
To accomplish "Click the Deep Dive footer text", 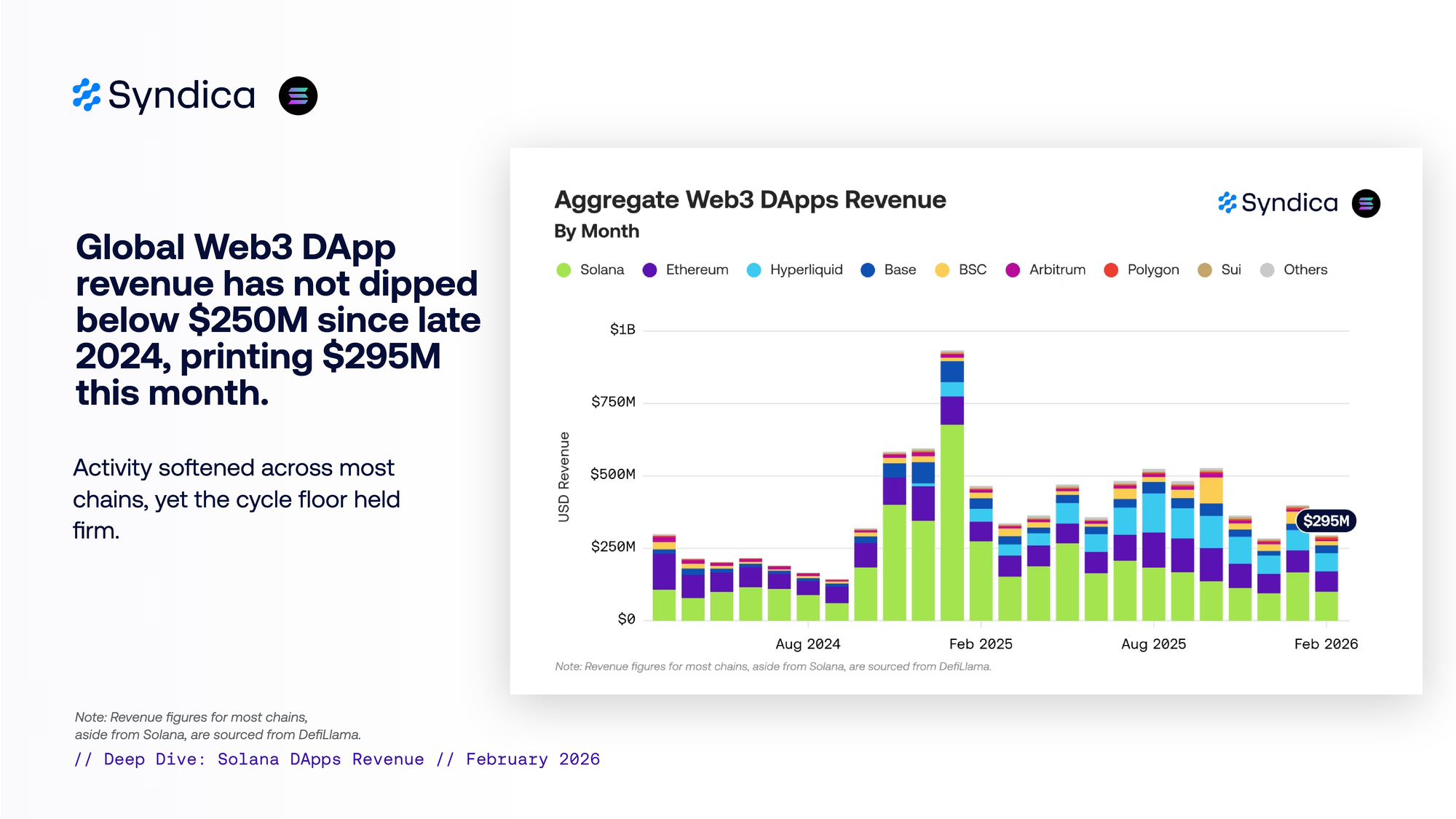I will [x=337, y=759].
